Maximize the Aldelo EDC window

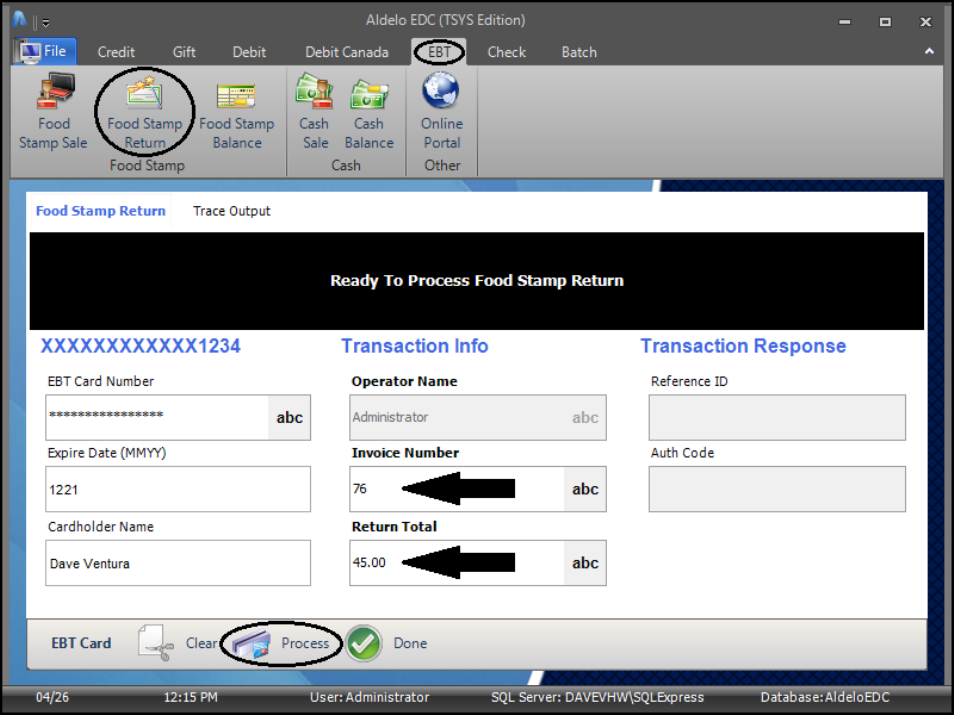(885, 22)
